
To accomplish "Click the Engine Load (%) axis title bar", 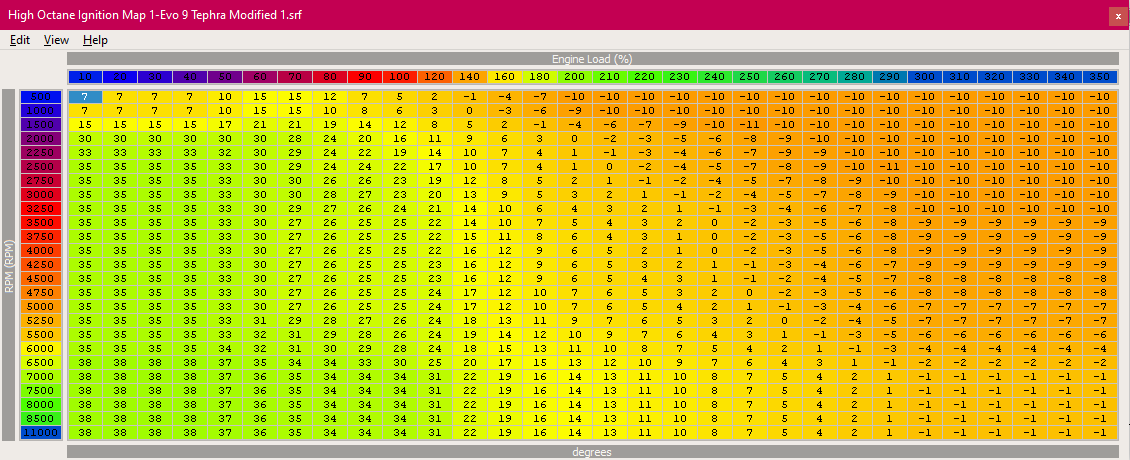I will (591, 59).
